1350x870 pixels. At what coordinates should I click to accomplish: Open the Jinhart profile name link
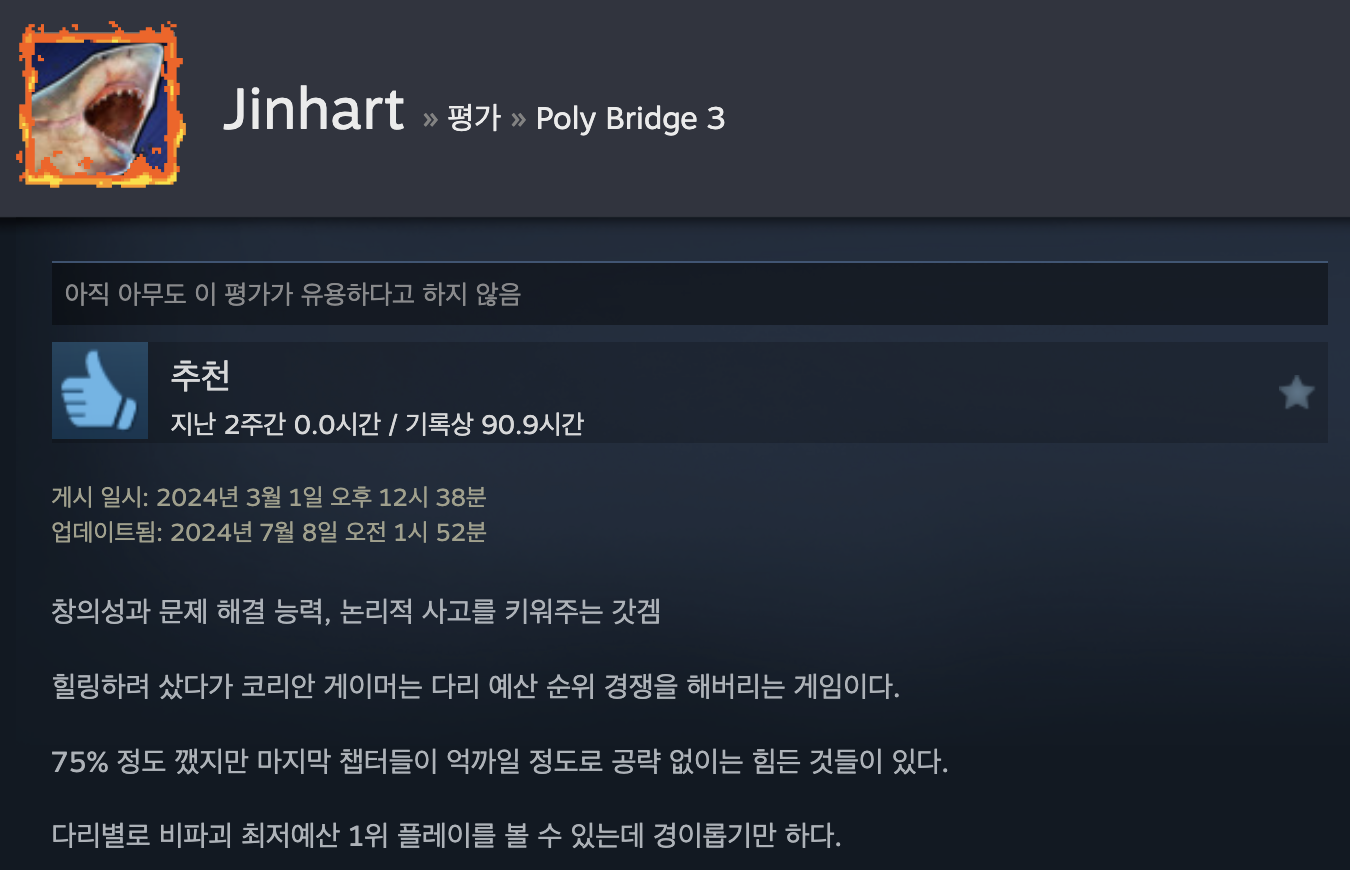(x=314, y=108)
